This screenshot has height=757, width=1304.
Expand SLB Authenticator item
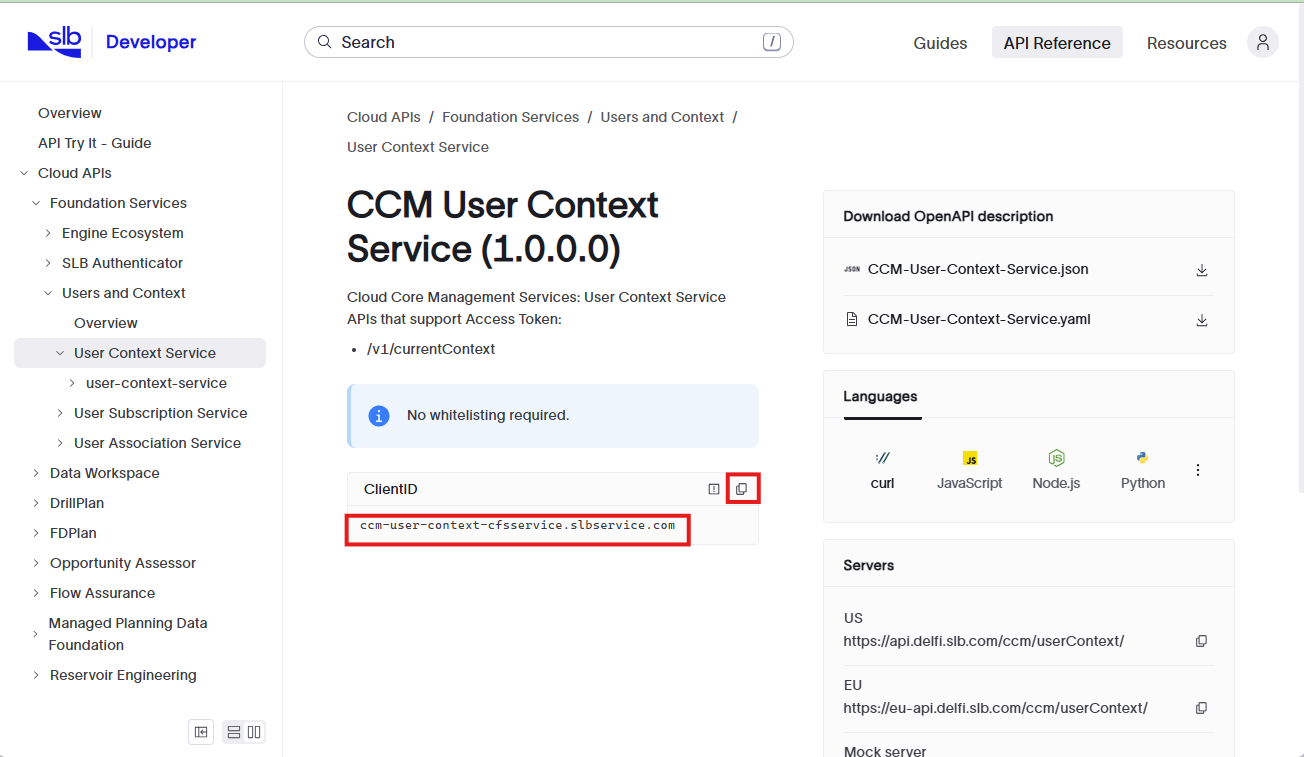48,263
